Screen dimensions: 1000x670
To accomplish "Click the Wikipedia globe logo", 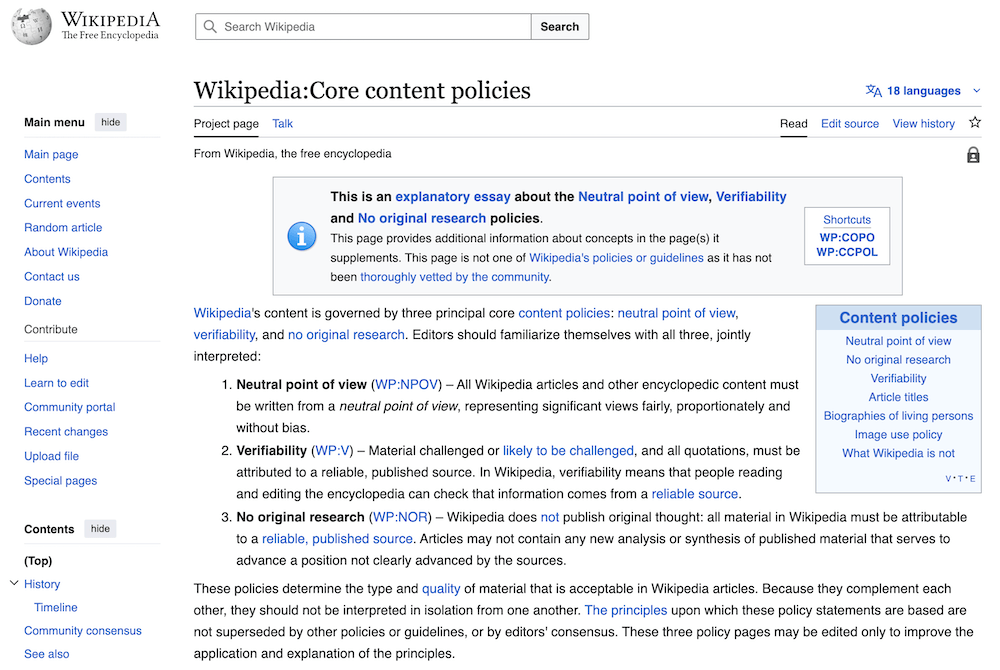I will (31, 26).
